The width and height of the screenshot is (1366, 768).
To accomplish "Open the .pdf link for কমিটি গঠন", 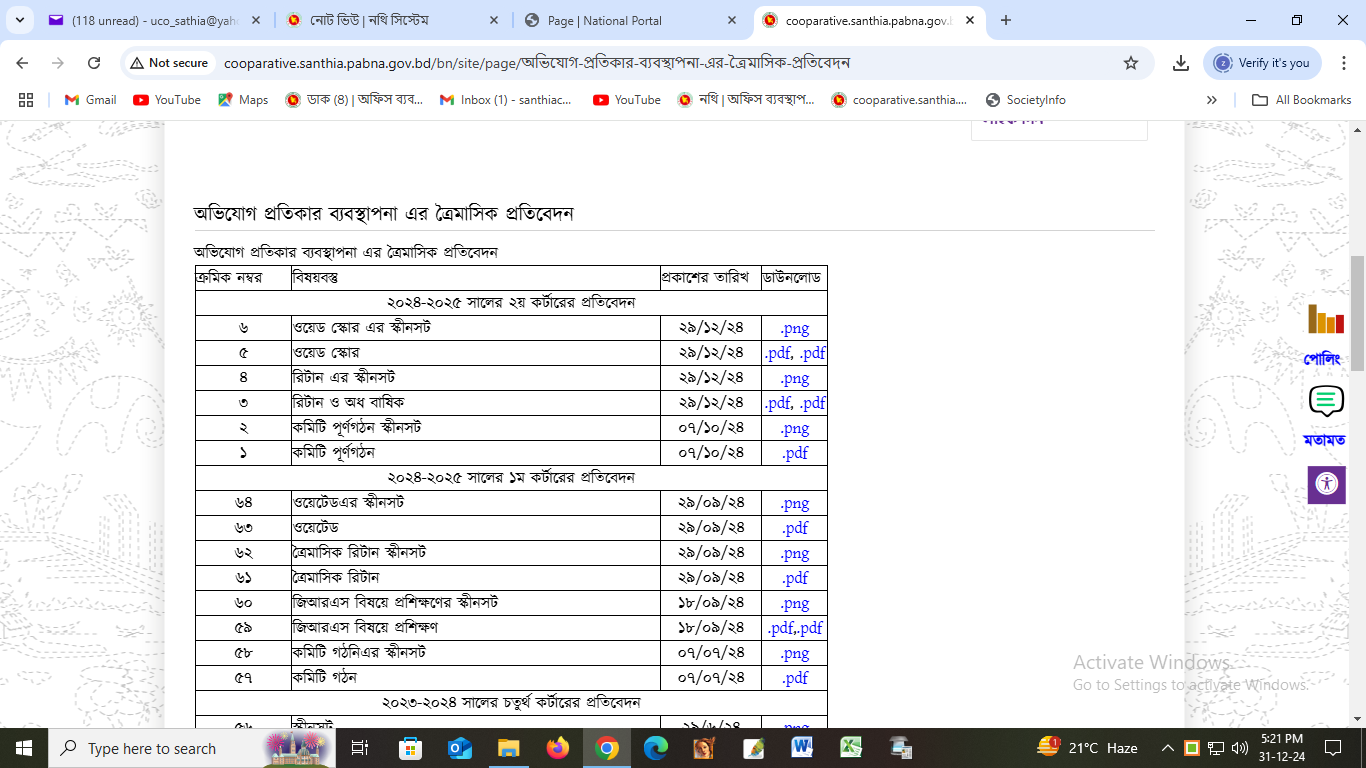I will pyautogui.click(x=794, y=678).
